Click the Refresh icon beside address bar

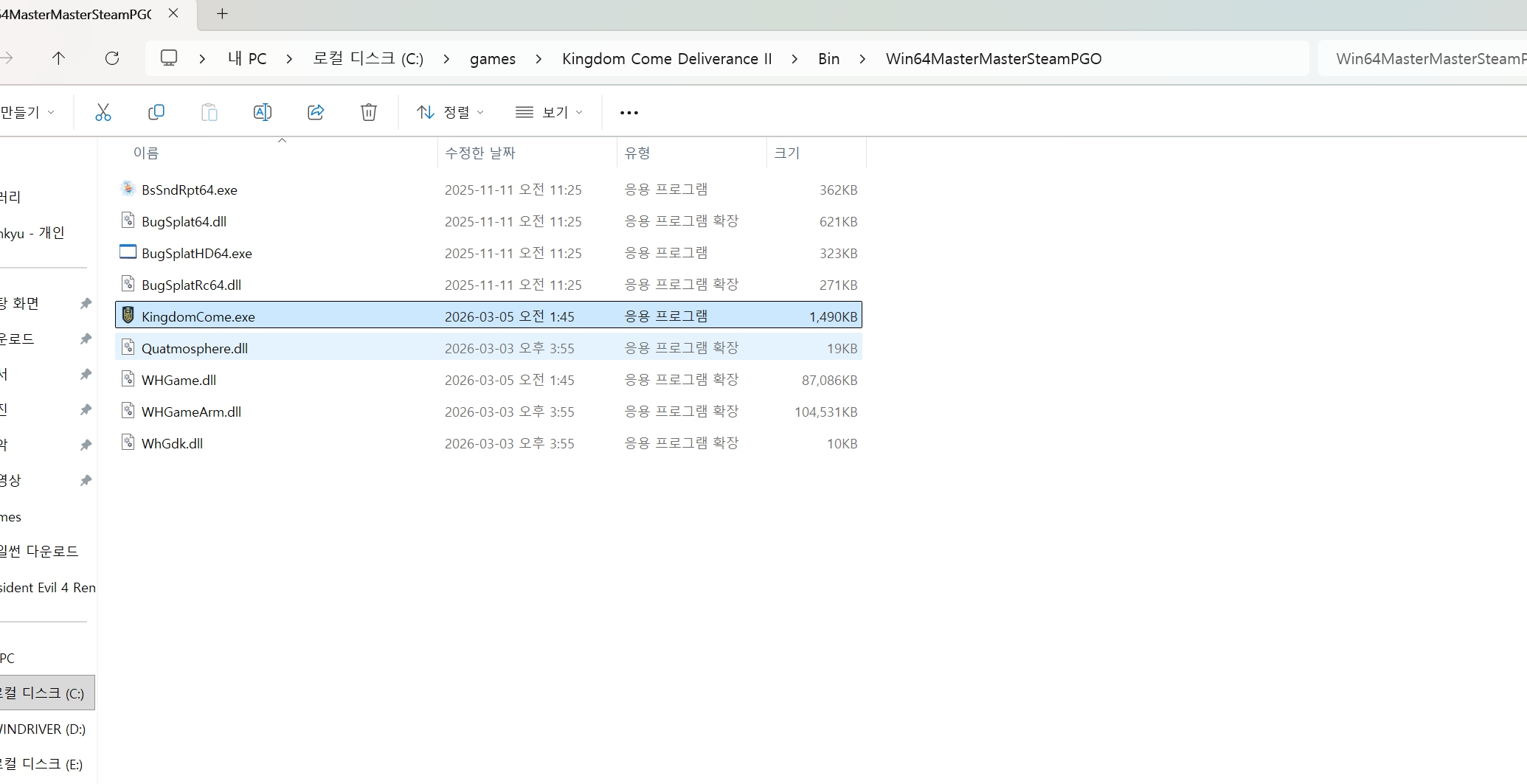tap(112, 58)
